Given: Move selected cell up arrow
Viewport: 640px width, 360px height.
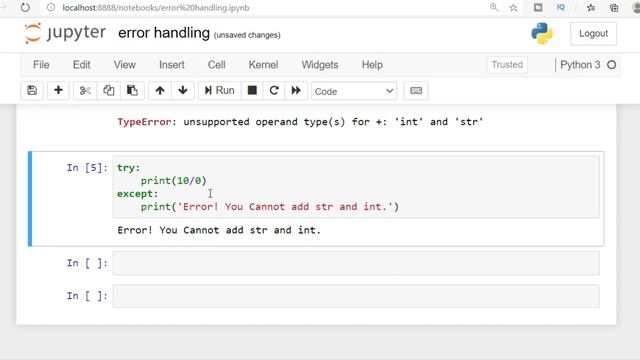Looking at the screenshot, I should click(160, 91).
